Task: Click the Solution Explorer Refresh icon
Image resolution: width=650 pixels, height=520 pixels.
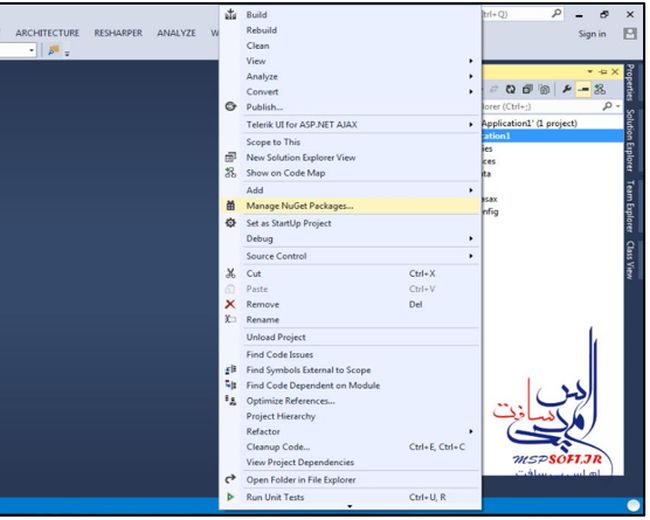Action: click(511, 89)
